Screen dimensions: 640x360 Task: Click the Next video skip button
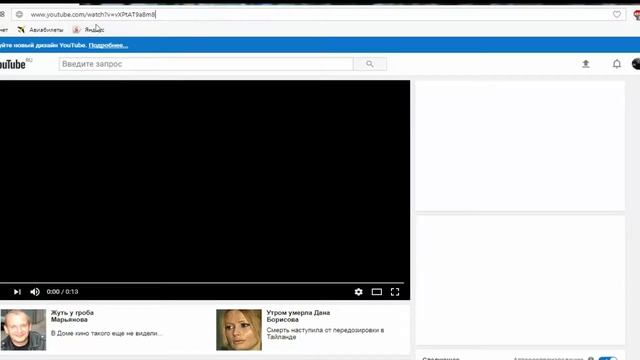click(17, 292)
